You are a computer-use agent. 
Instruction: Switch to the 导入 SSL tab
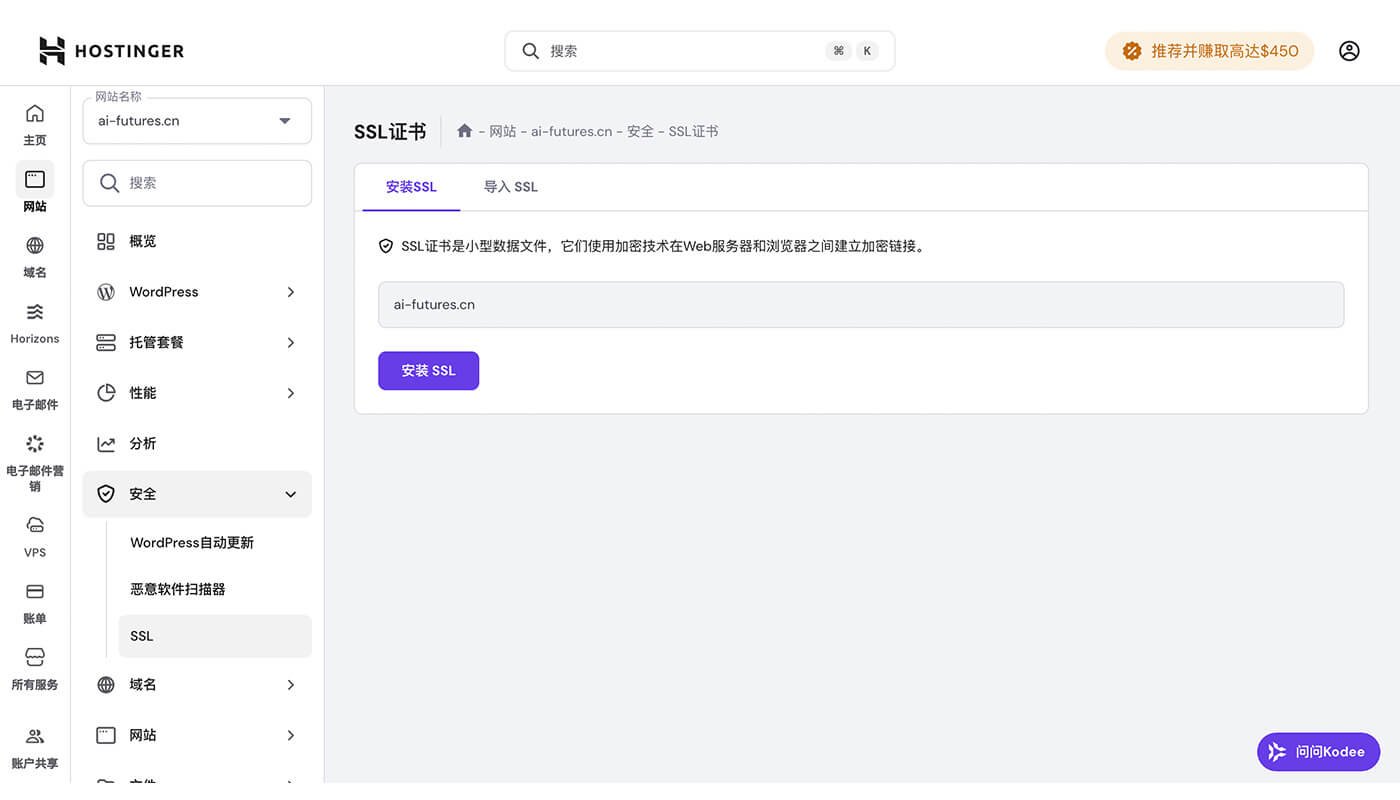[x=510, y=186]
